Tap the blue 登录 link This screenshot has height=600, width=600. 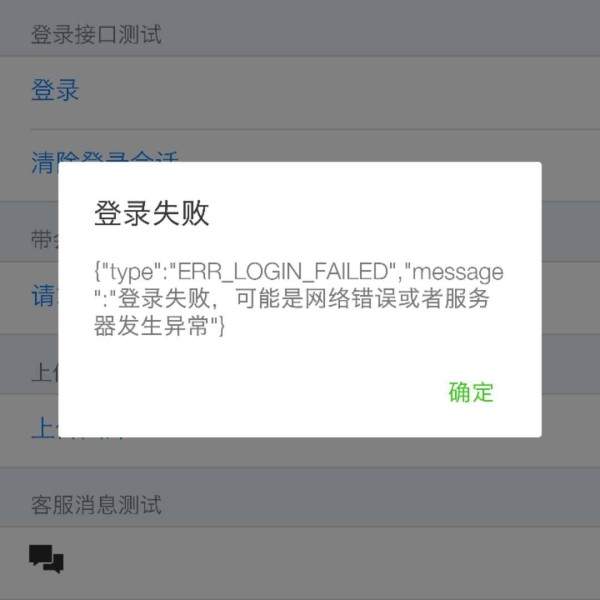coord(55,90)
